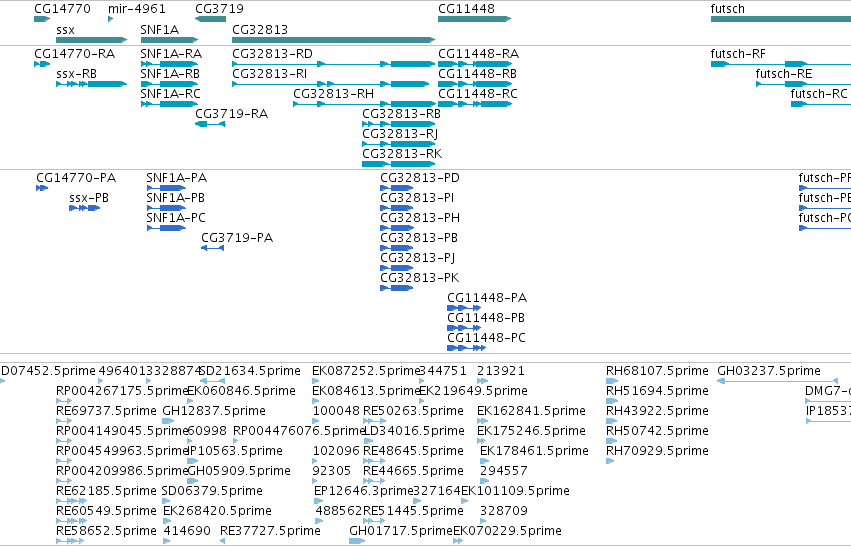Image resolution: width=851 pixels, height=546 pixels.
Task: Select the futsch gene label
Action: [x=727, y=9]
